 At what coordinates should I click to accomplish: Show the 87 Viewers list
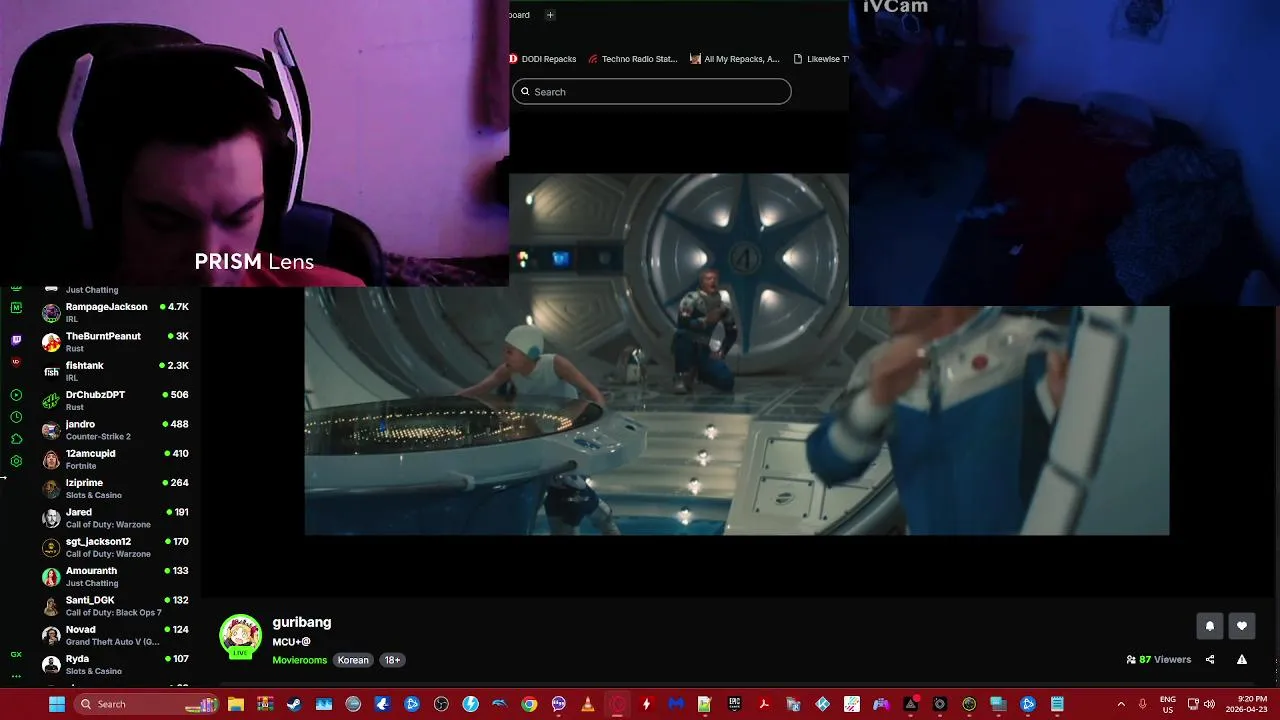[x=1159, y=660]
